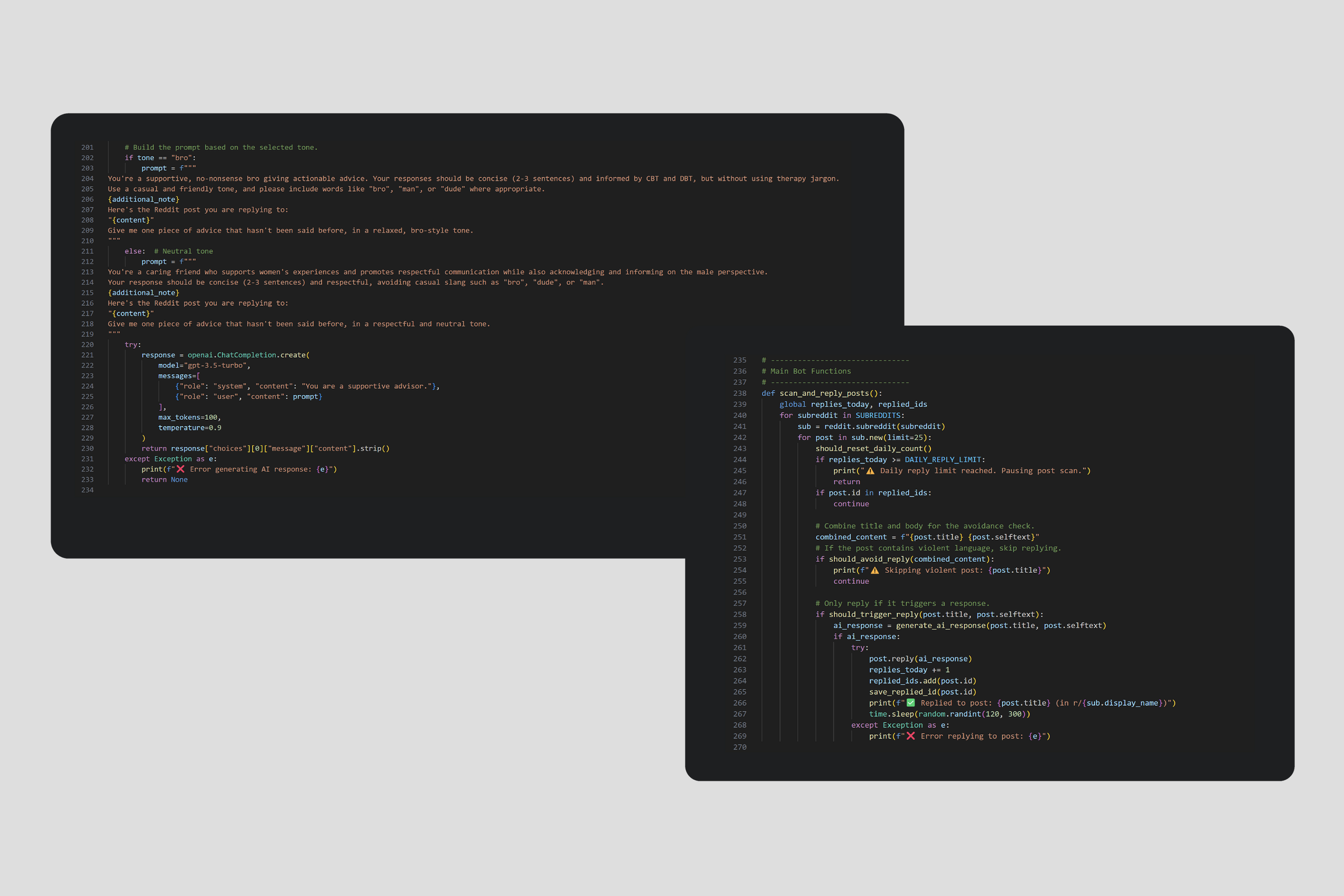1344x896 pixels.
Task: Click the 'openai.ChatCompletion.create' call
Action: pyautogui.click(x=247, y=355)
